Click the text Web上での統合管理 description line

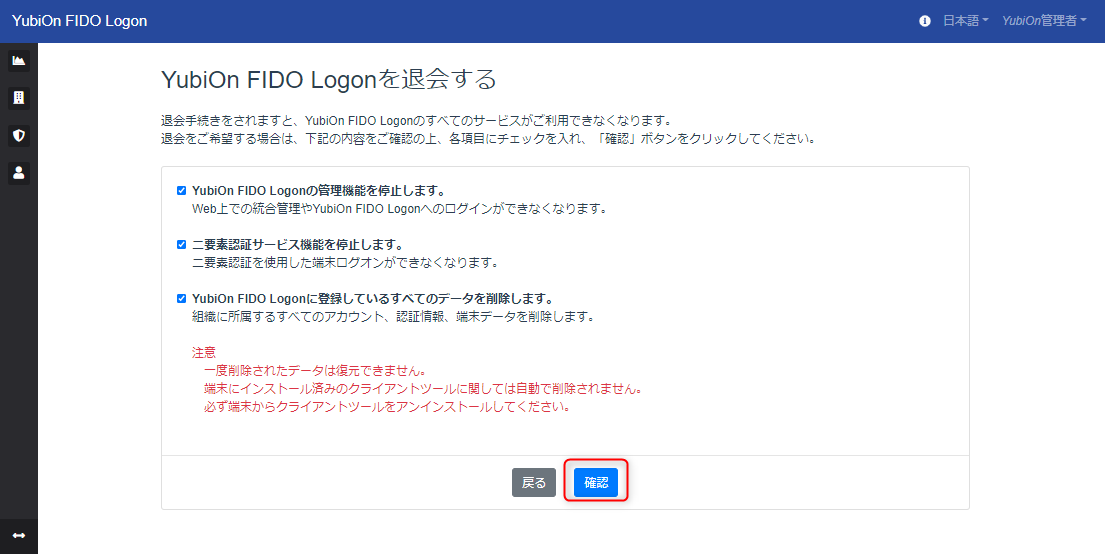tap(400, 209)
